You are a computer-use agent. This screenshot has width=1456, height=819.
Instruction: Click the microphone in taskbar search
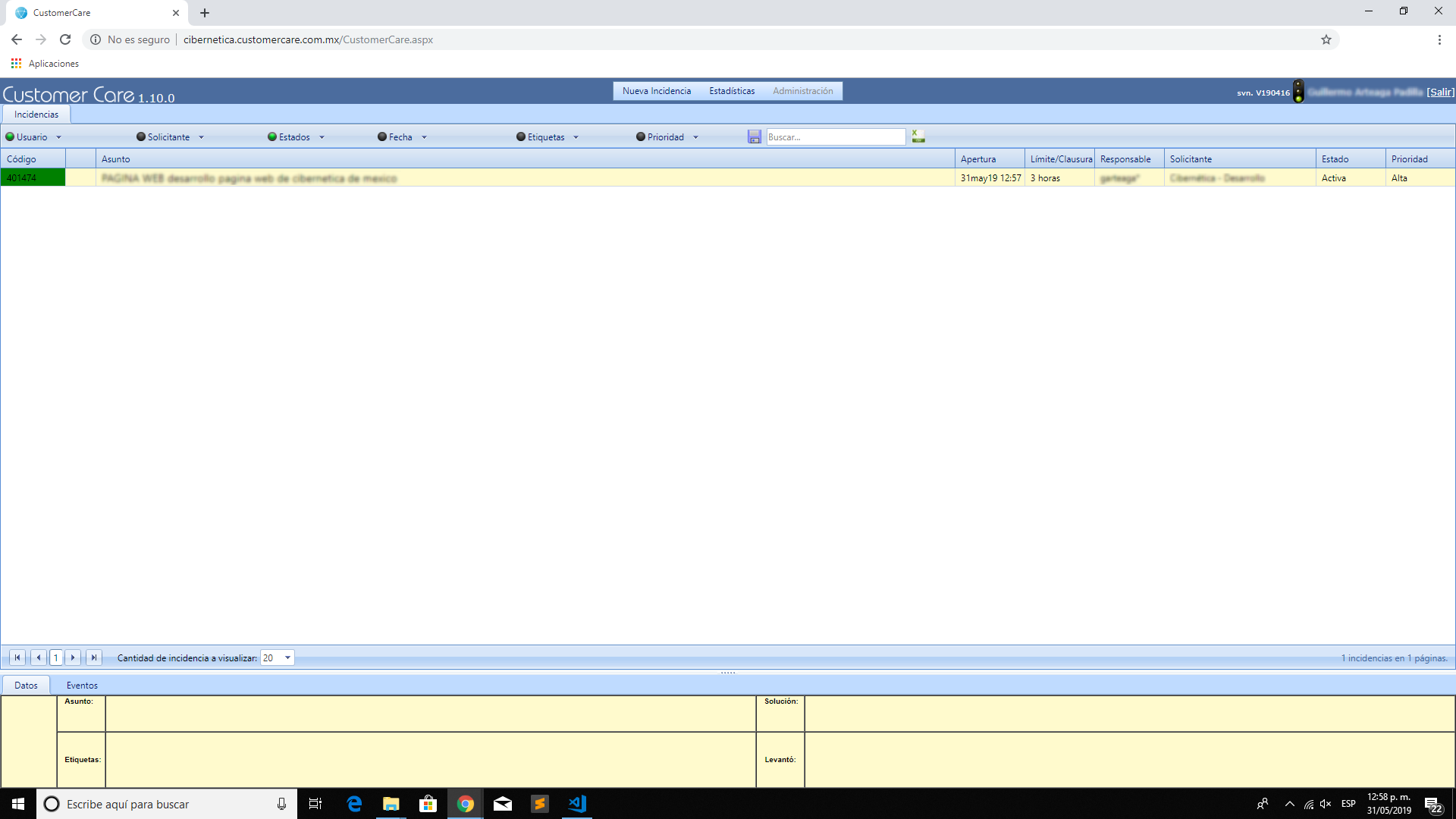[x=281, y=804]
